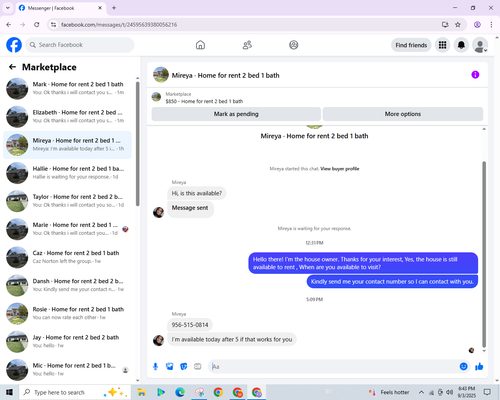Click the Windows taskbar search box
Image resolution: width=500 pixels, height=400 pixels.
pyautogui.click(x=75, y=392)
